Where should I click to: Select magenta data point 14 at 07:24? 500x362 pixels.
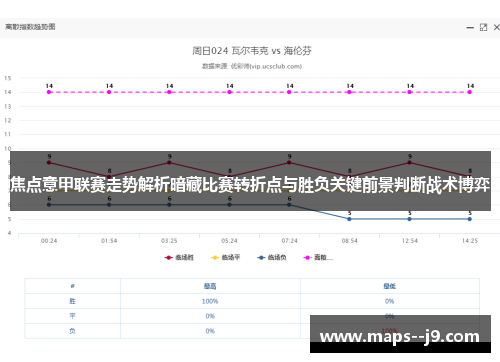289,92
